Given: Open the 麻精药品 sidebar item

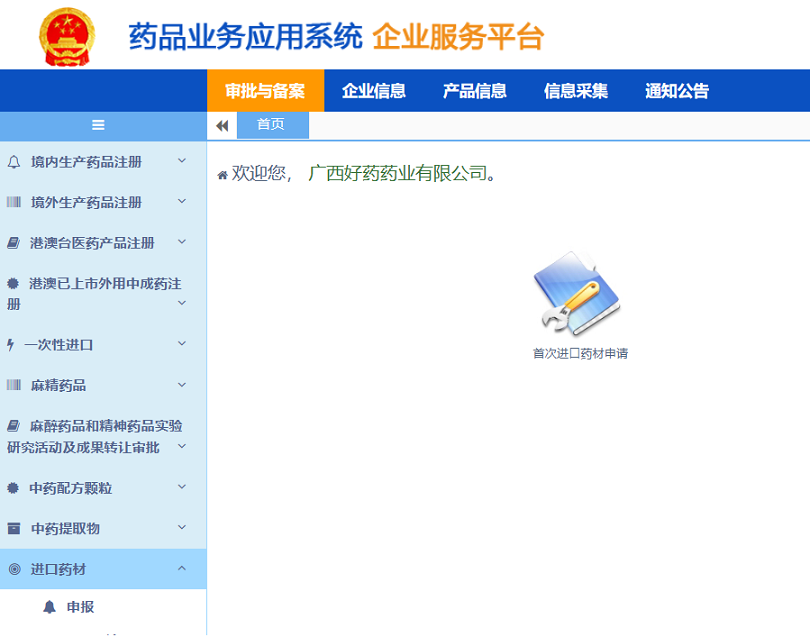Looking at the screenshot, I should coord(103,385).
